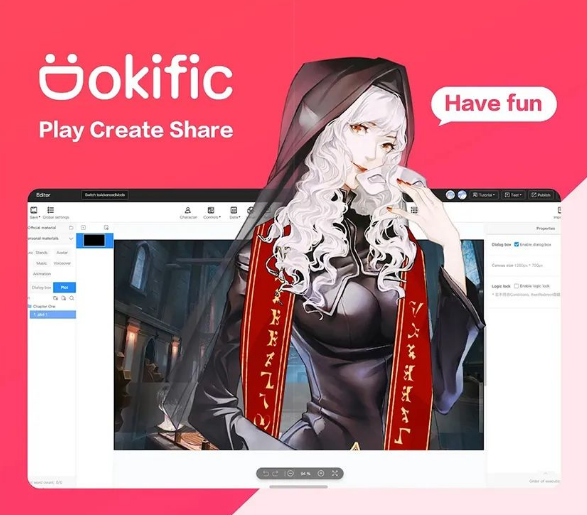Zoom in the canvas with plus icon

tap(321, 473)
